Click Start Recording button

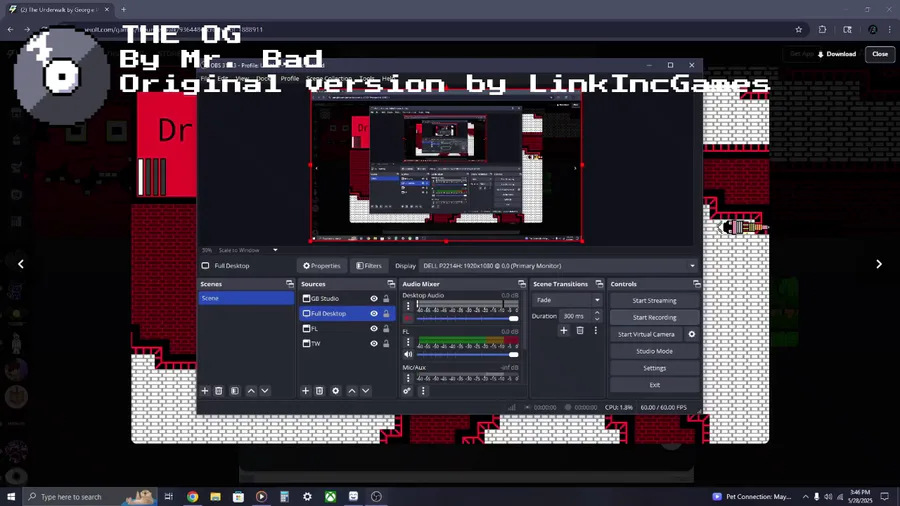pos(654,317)
